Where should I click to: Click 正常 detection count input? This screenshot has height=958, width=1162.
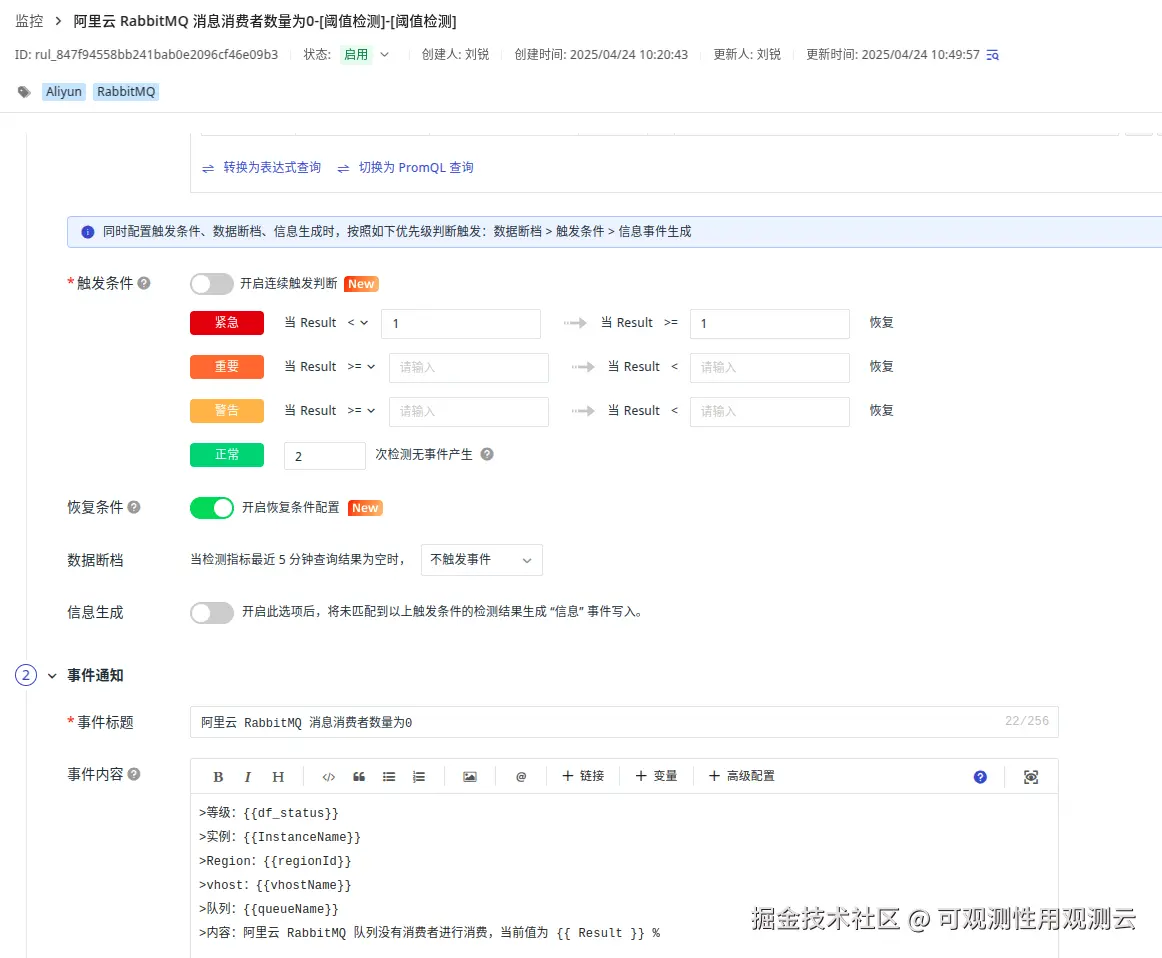click(325, 456)
